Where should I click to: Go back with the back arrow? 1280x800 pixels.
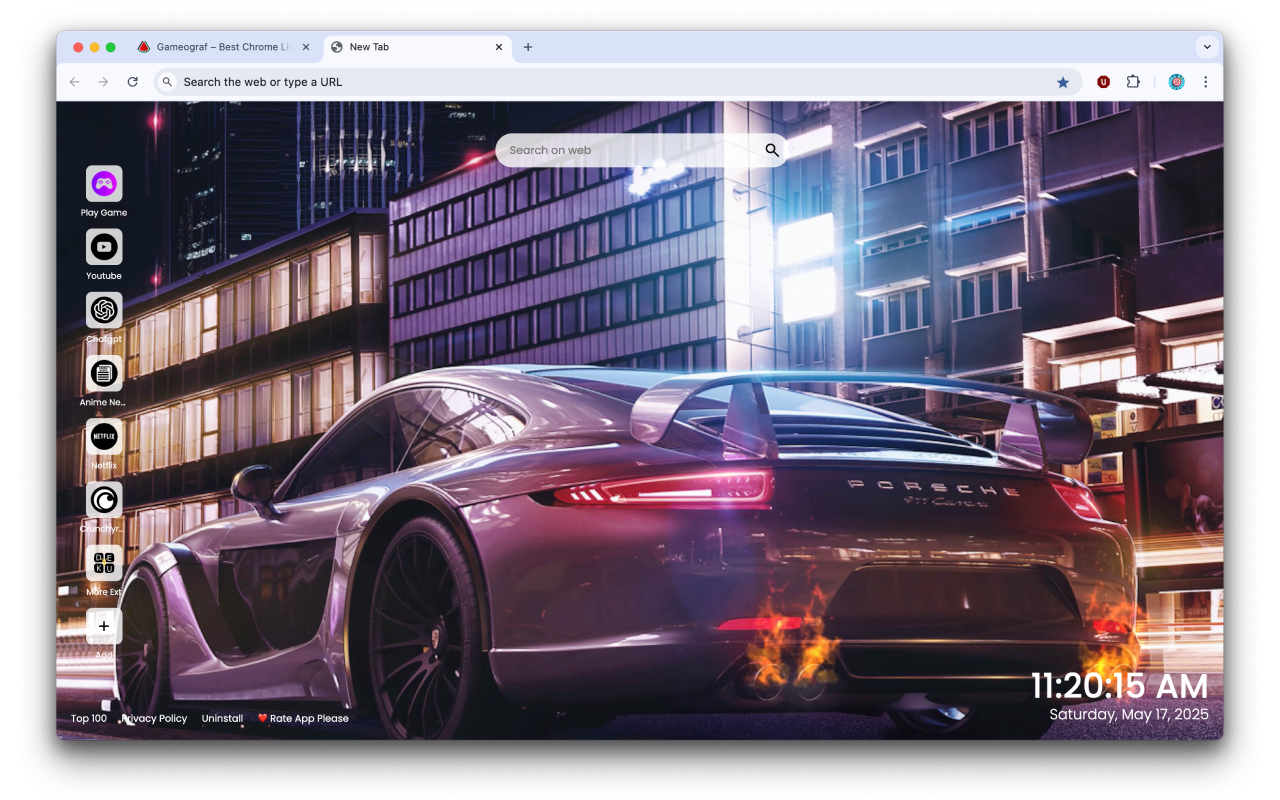[x=74, y=82]
